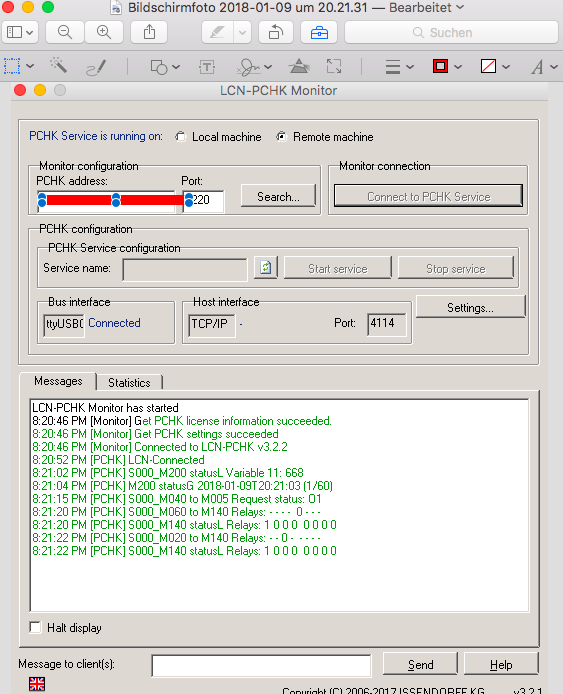563x694 pixels.
Task: Click the ttyUSB bus interface field
Action: point(64,325)
